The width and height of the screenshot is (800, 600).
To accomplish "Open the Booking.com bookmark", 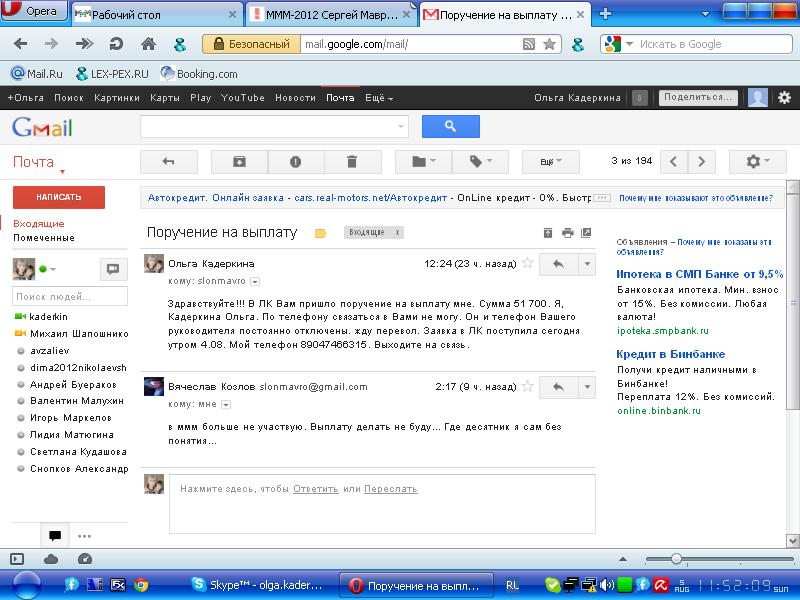I will (x=199, y=74).
